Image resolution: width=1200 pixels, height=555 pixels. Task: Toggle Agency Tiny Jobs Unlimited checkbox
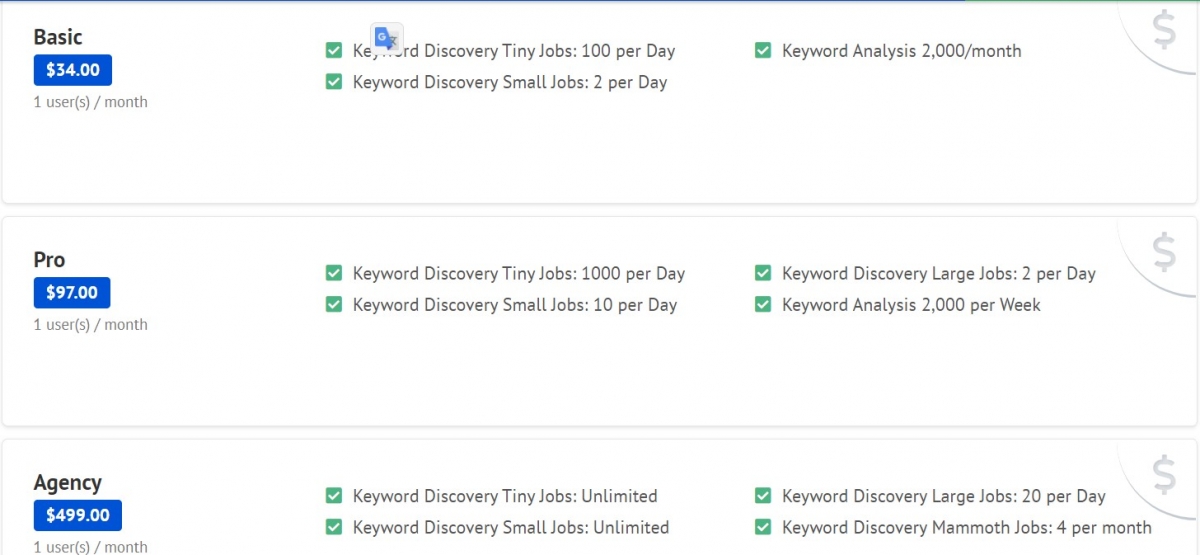[334, 496]
